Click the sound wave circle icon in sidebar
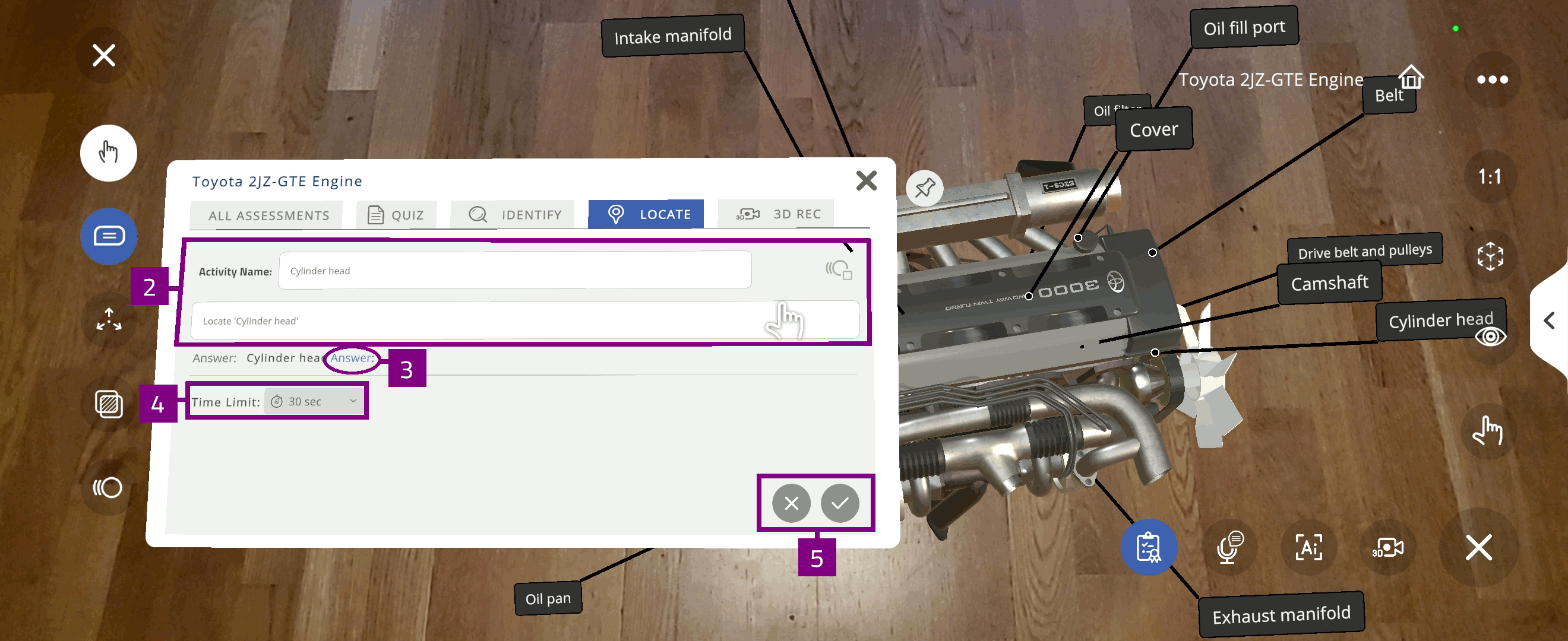This screenshot has height=641, width=1568. [108, 487]
